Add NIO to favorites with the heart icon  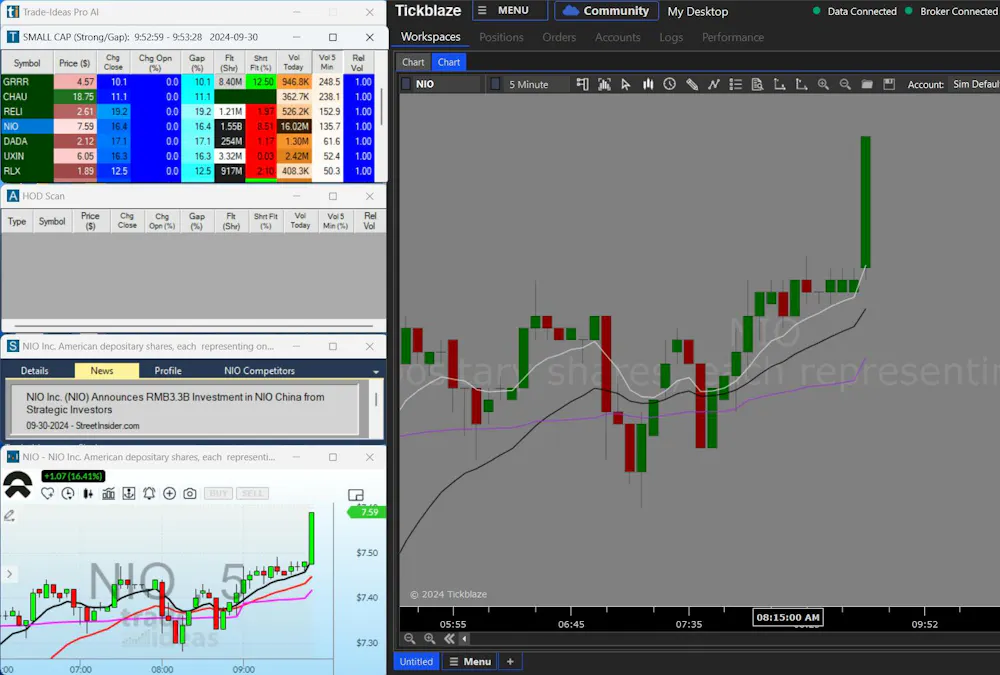click(47, 493)
